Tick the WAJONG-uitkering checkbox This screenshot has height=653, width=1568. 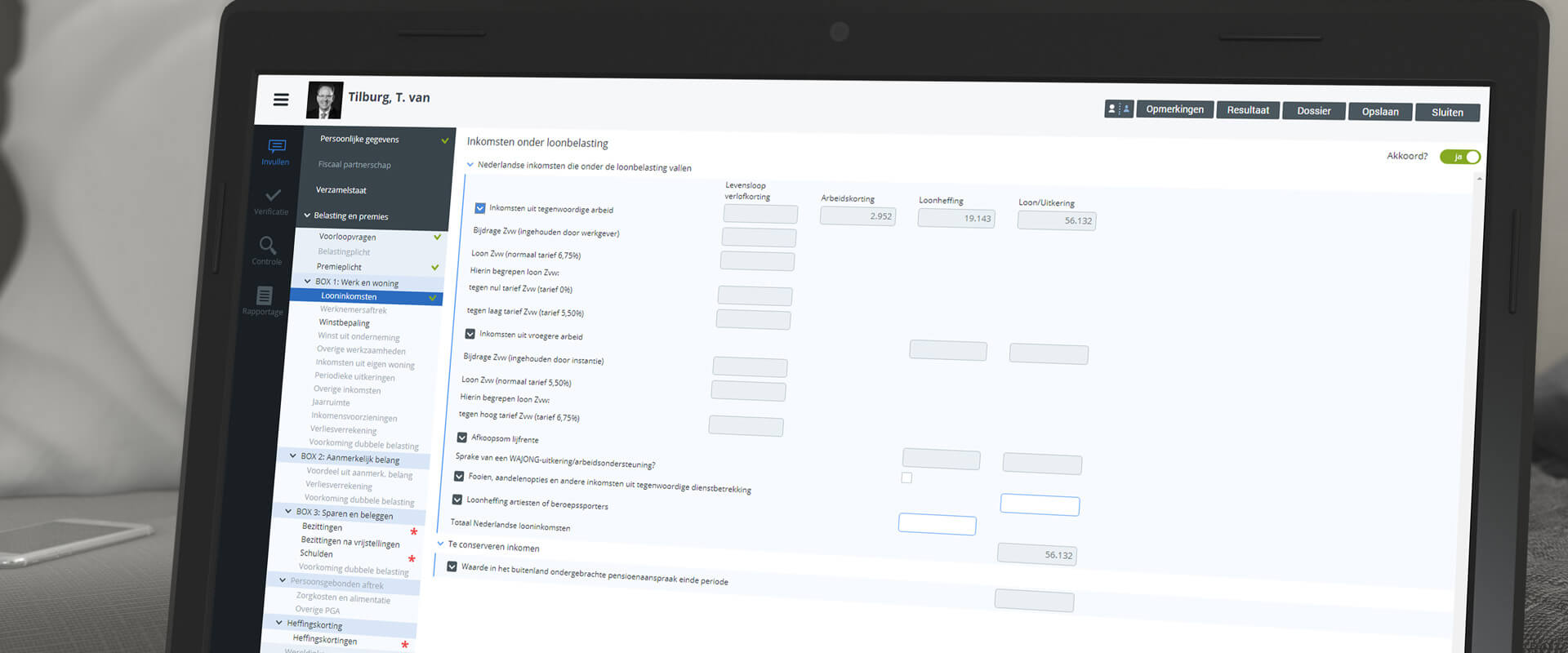pos(906,478)
